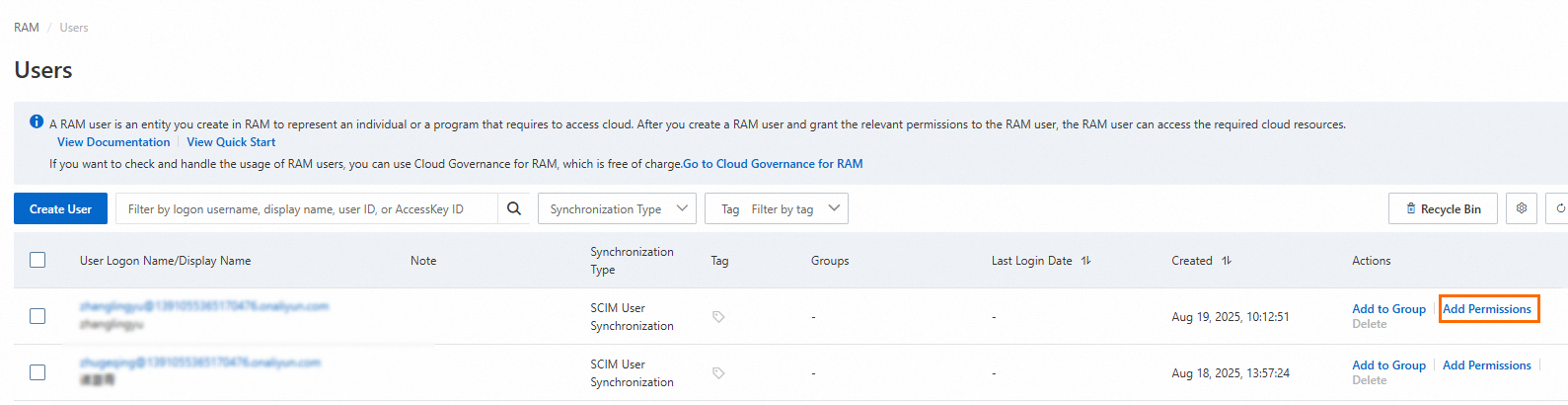Screen dimensions: 1568x405
Task: Focus the user filter search field
Action: point(306,208)
